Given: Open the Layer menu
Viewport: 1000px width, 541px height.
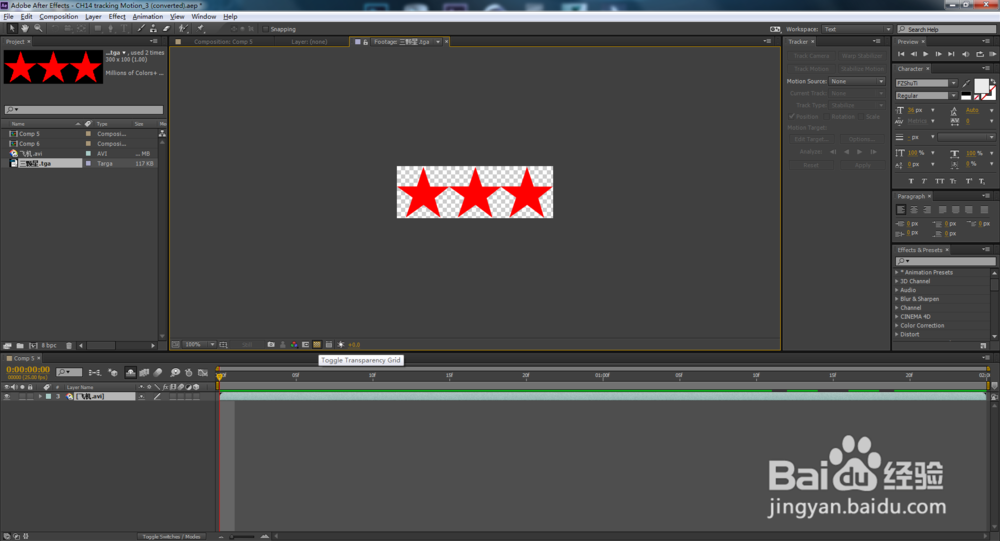Looking at the screenshot, I should coord(93,17).
